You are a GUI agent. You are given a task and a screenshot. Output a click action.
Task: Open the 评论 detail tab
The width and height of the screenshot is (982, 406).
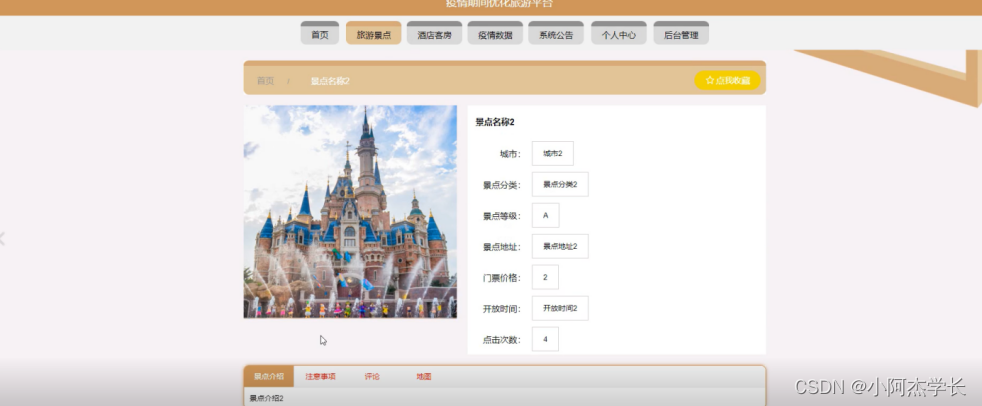[372, 377]
